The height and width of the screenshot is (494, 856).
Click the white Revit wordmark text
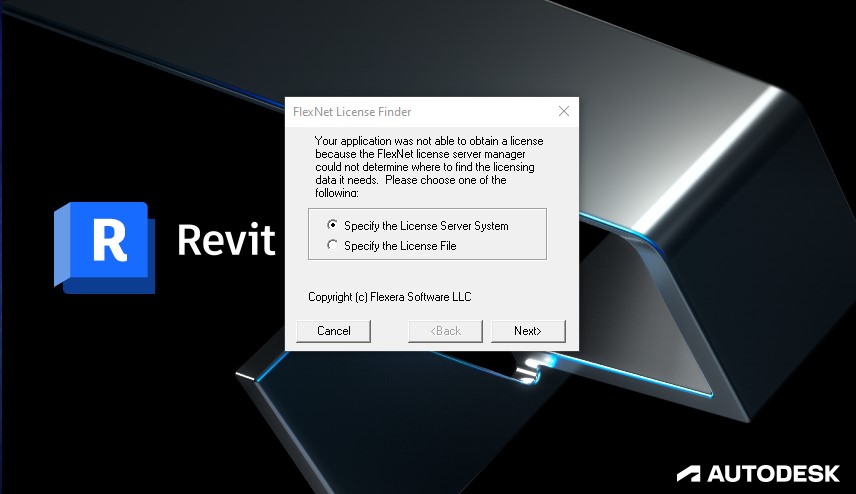pyautogui.click(x=225, y=240)
